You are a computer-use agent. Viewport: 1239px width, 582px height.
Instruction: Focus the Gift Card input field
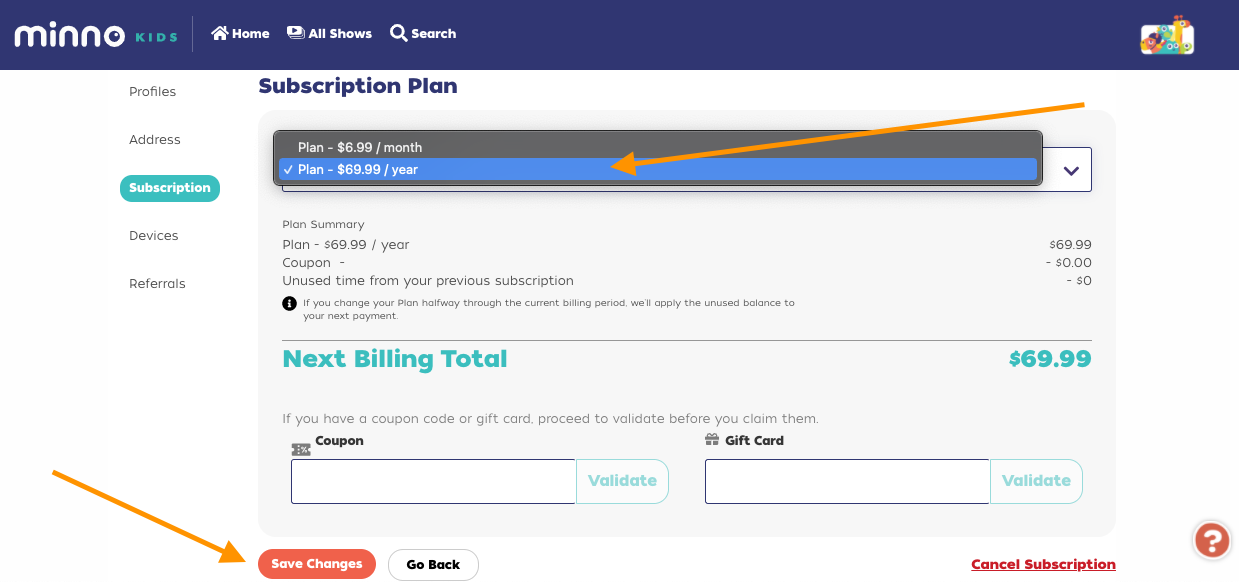[846, 481]
